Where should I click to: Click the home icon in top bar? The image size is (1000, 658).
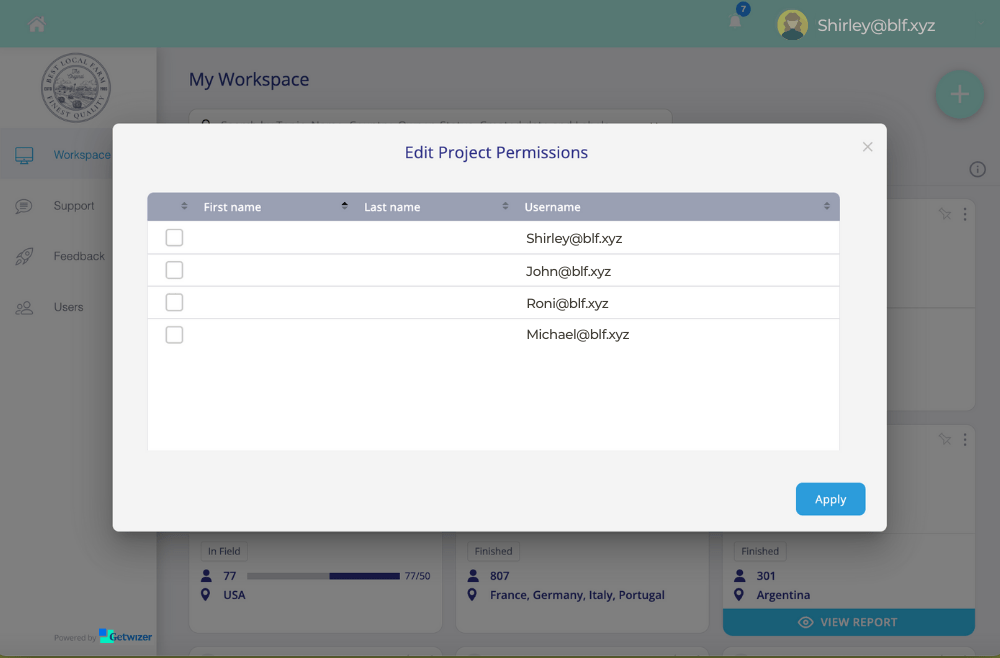coord(37,24)
